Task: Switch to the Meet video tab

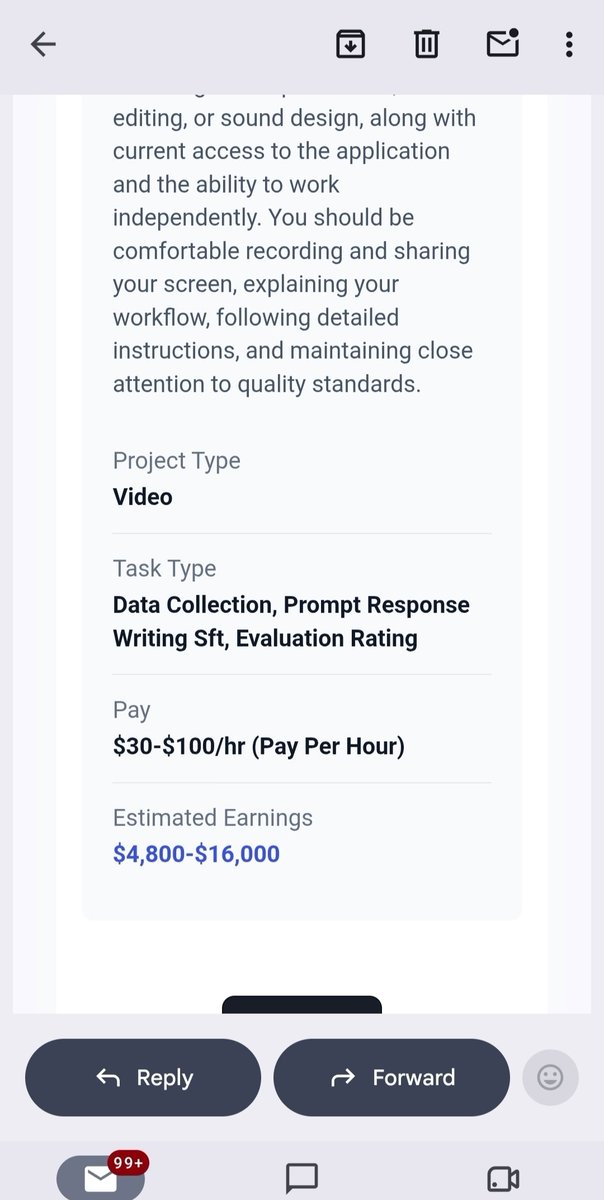Action: point(502,1179)
